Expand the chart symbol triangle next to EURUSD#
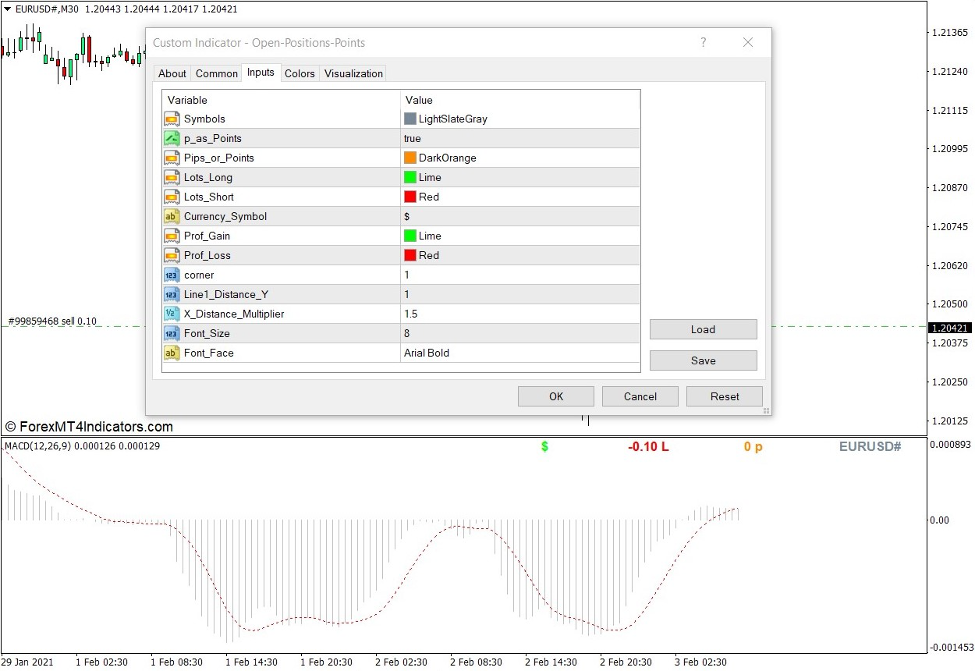The height and width of the screenshot is (672, 977). 8,9
